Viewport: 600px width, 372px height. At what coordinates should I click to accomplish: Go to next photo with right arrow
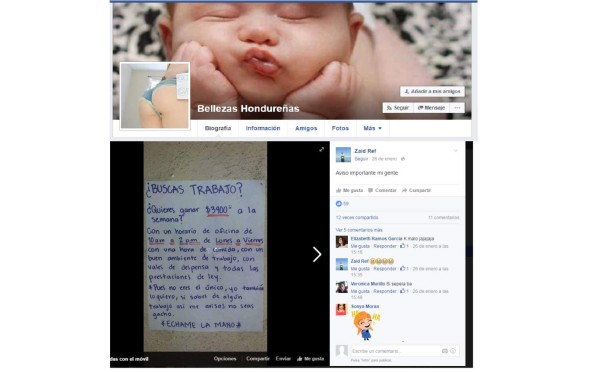coord(316,254)
